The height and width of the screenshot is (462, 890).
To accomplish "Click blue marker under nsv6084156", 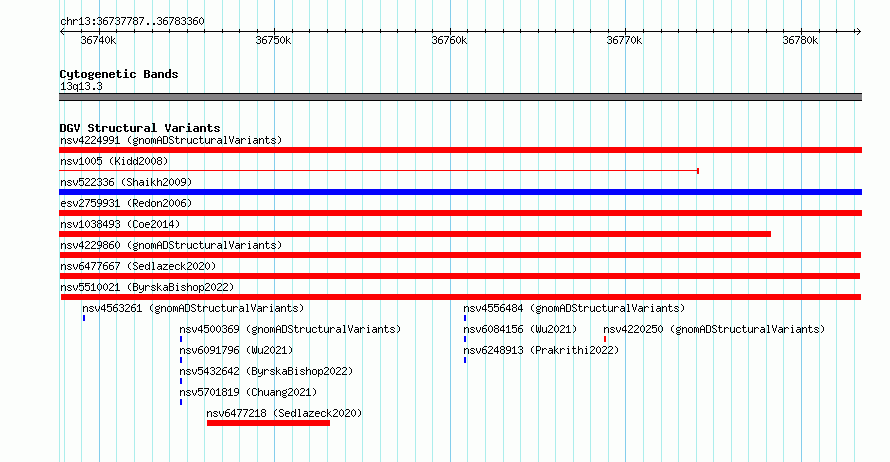I will click(x=465, y=339).
